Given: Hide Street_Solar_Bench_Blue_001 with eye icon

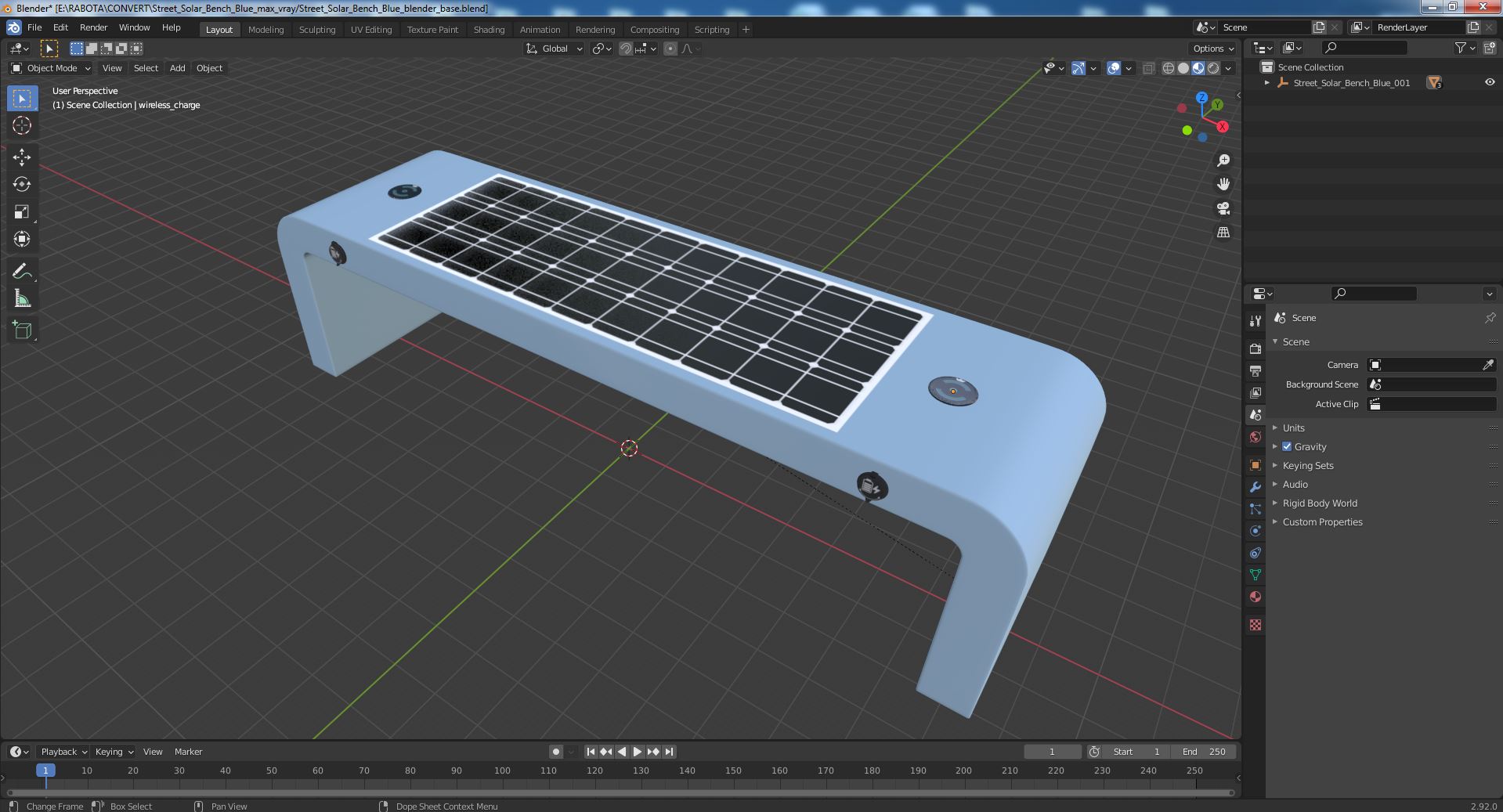Looking at the screenshot, I should click(1489, 82).
